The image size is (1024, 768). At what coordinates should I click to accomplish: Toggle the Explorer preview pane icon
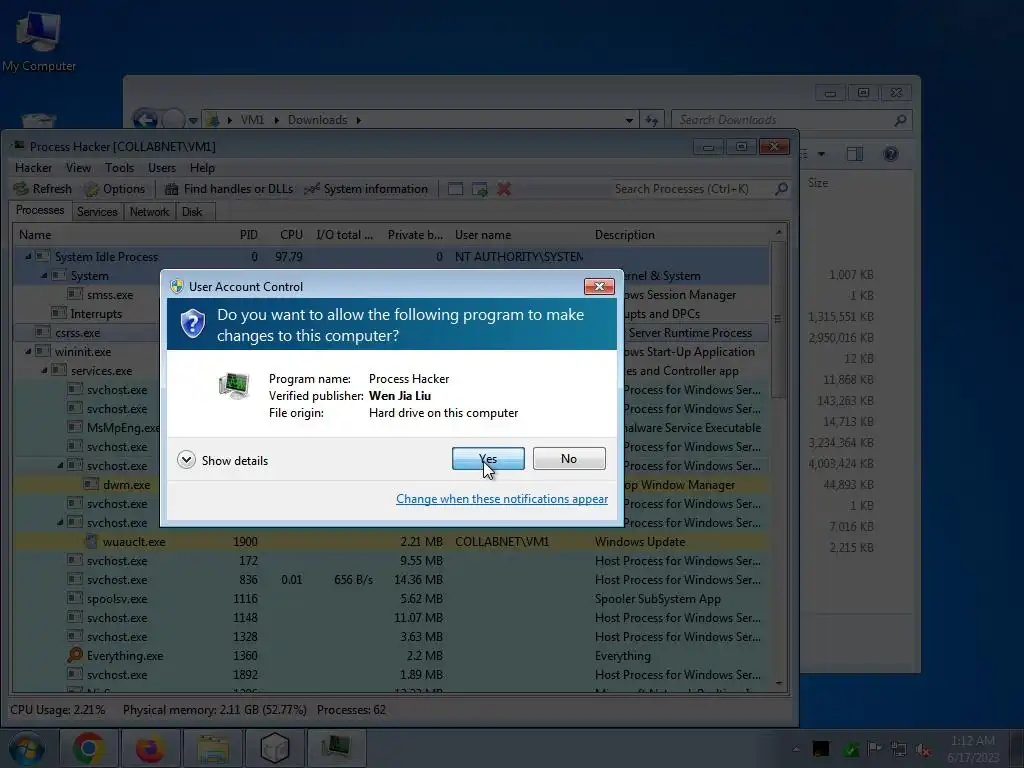pos(854,154)
